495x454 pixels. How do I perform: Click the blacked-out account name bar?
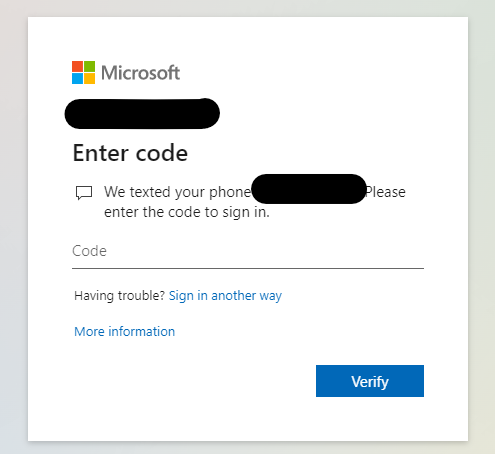click(142, 114)
